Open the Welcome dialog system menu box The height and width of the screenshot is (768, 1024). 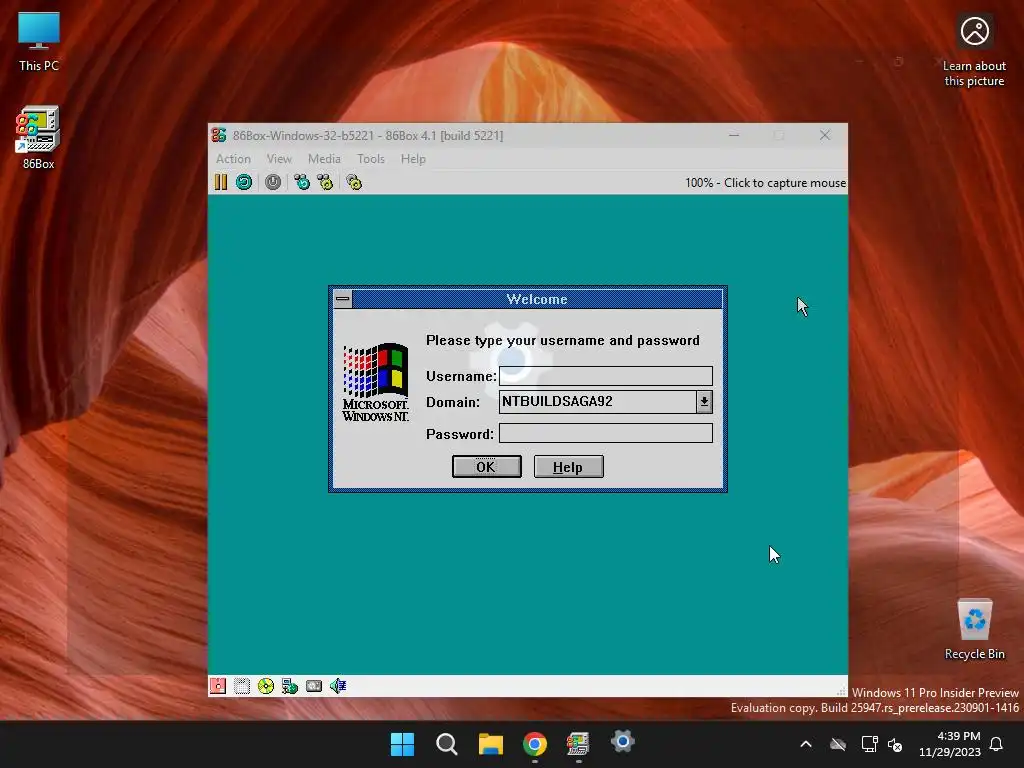[343, 299]
